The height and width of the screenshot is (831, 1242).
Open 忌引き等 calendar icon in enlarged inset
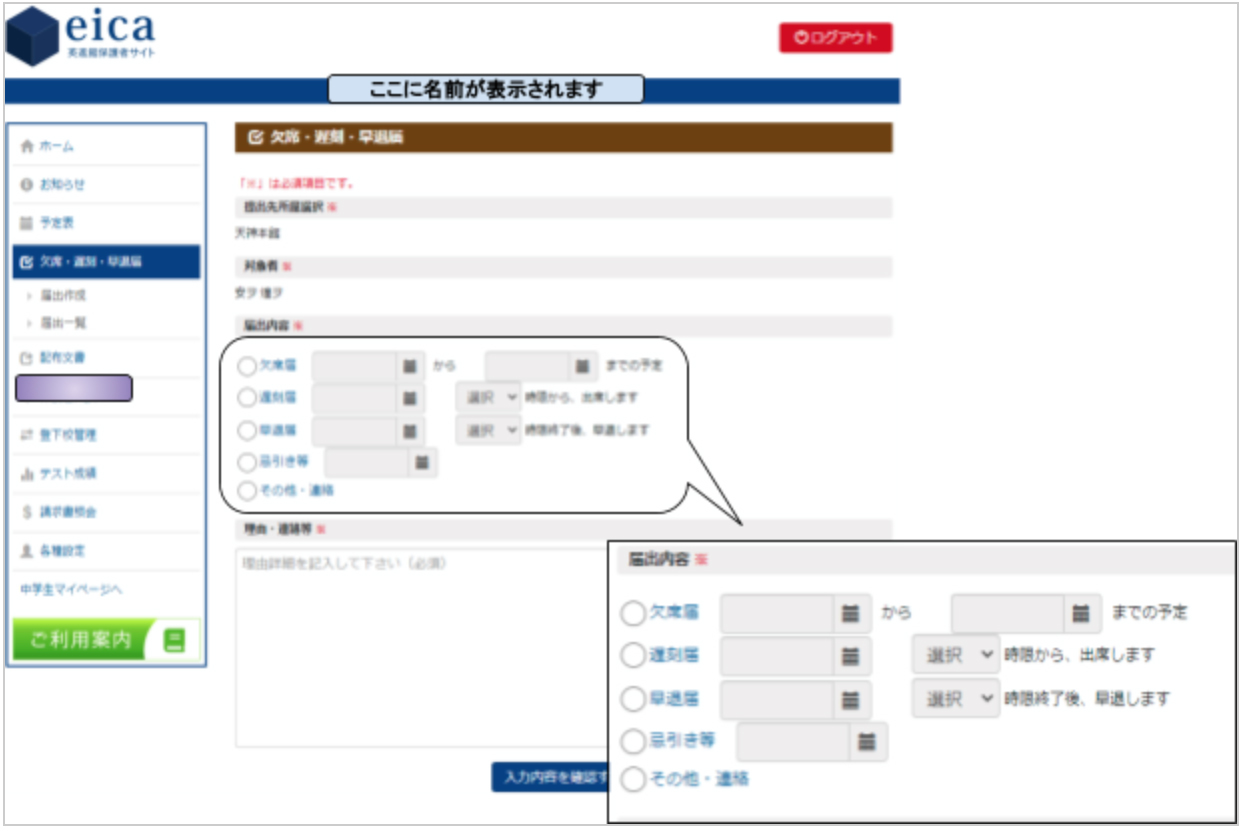click(x=867, y=742)
